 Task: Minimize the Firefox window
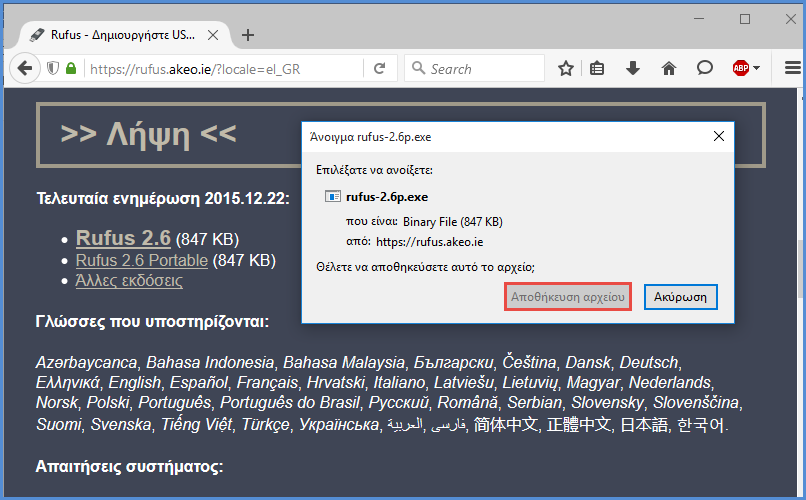(x=699, y=19)
